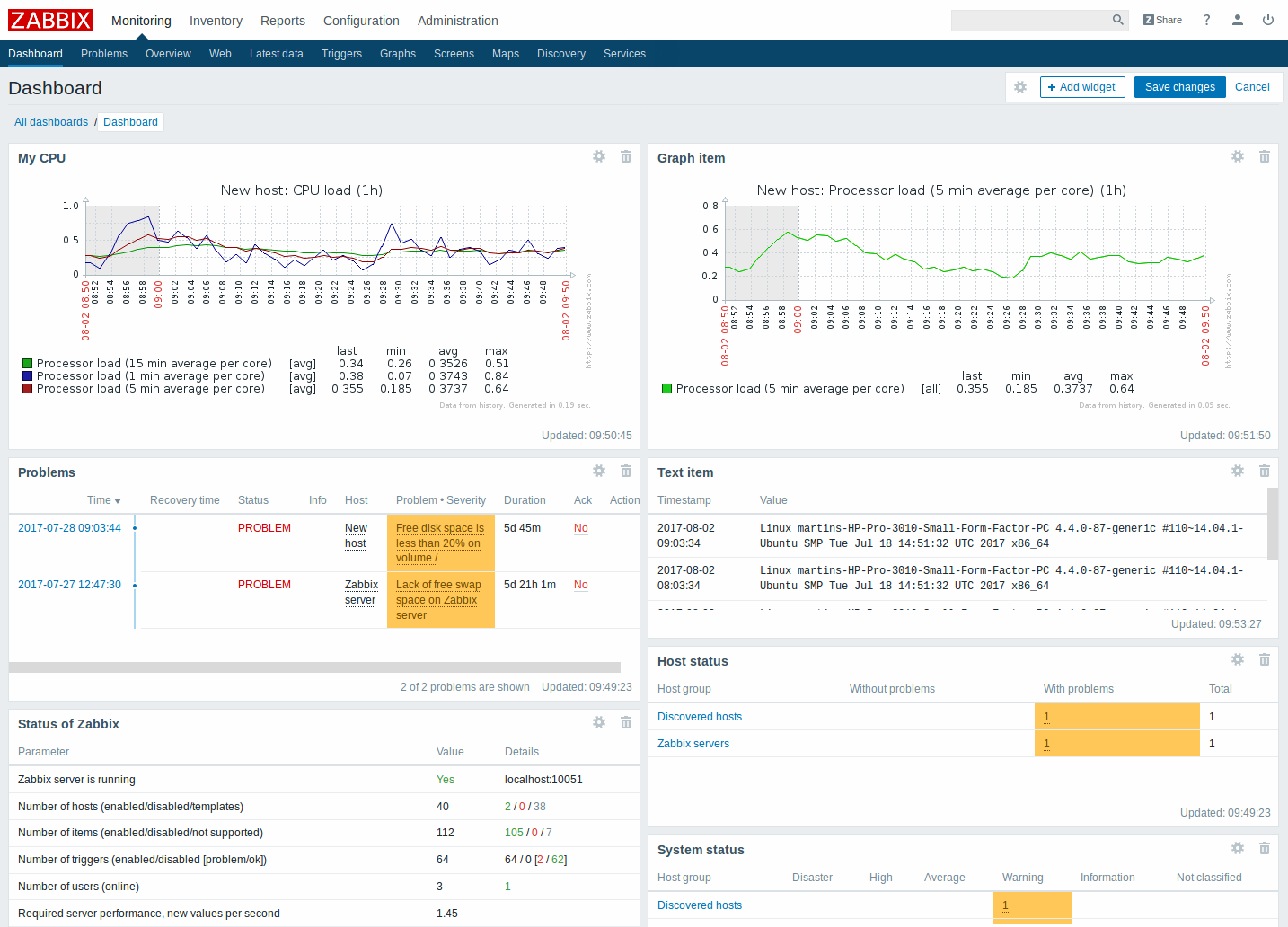
Task: Open Discovered hosts in System status
Action: tap(700, 905)
